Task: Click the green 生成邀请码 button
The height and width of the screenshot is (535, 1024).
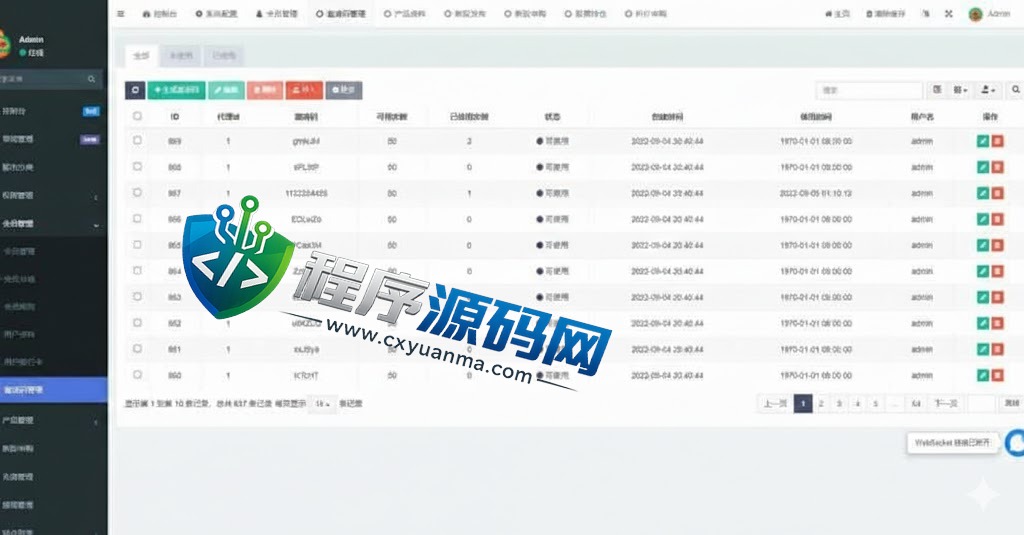Action: click(x=176, y=90)
